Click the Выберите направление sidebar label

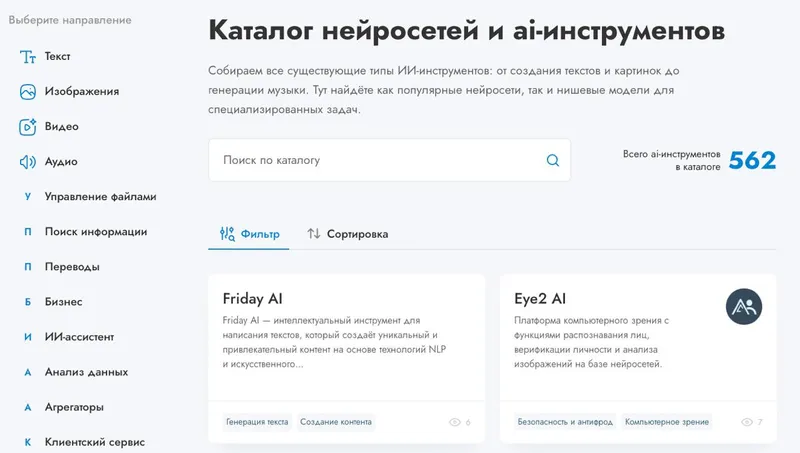coord(70,20)
